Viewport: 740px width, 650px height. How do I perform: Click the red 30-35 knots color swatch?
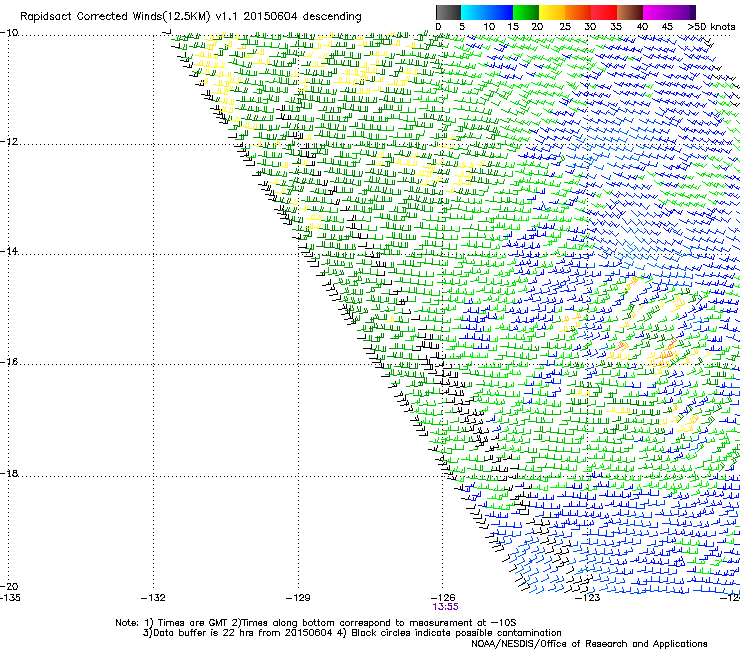pyautogui.click(x=604, y=12)
